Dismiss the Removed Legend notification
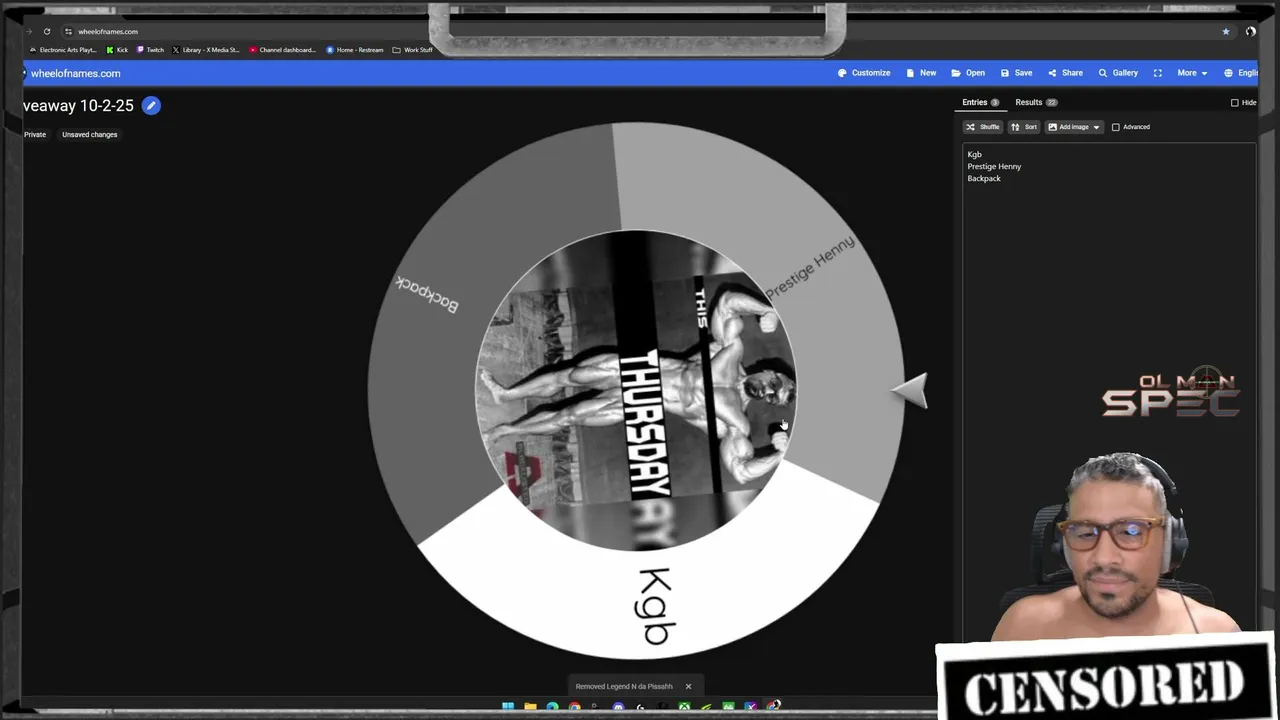 pyautogui.click(x=688, y=686)
